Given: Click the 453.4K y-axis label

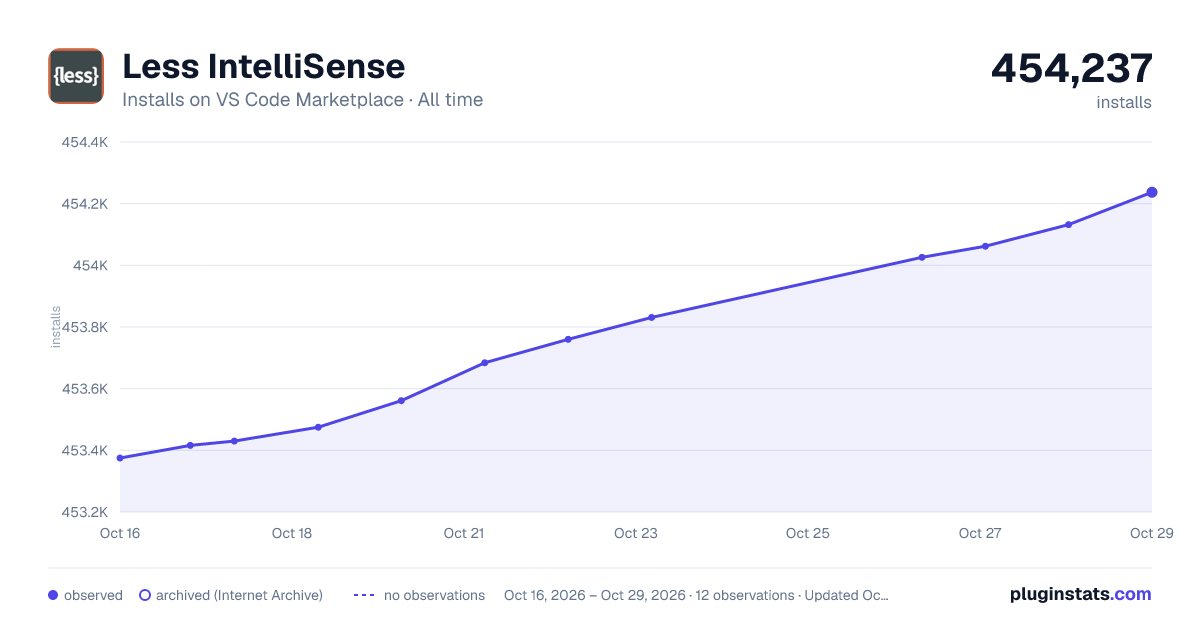Looking at the screenshot, I should 84,451.
